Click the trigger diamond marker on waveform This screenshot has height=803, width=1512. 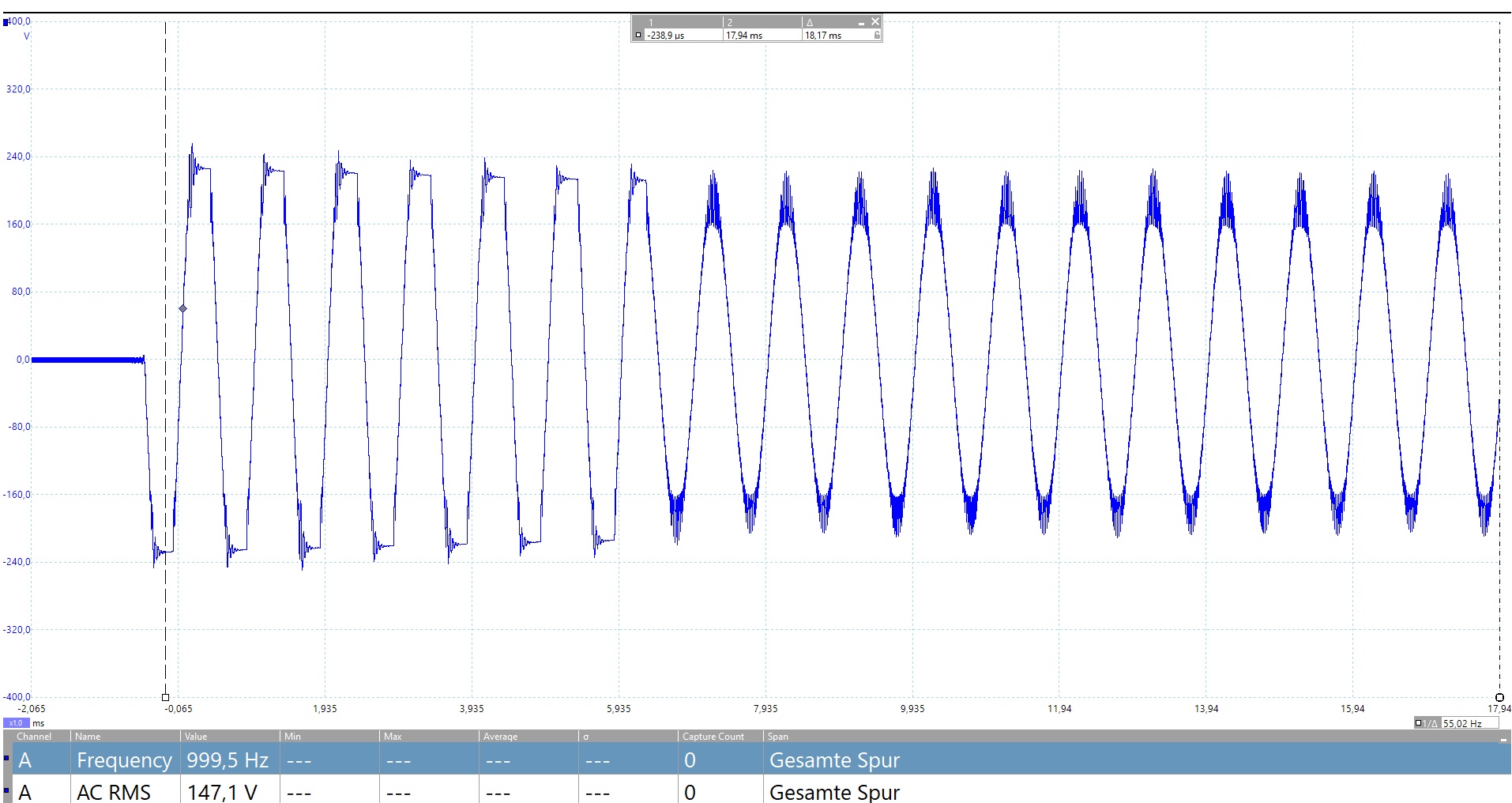coord(182,308)
